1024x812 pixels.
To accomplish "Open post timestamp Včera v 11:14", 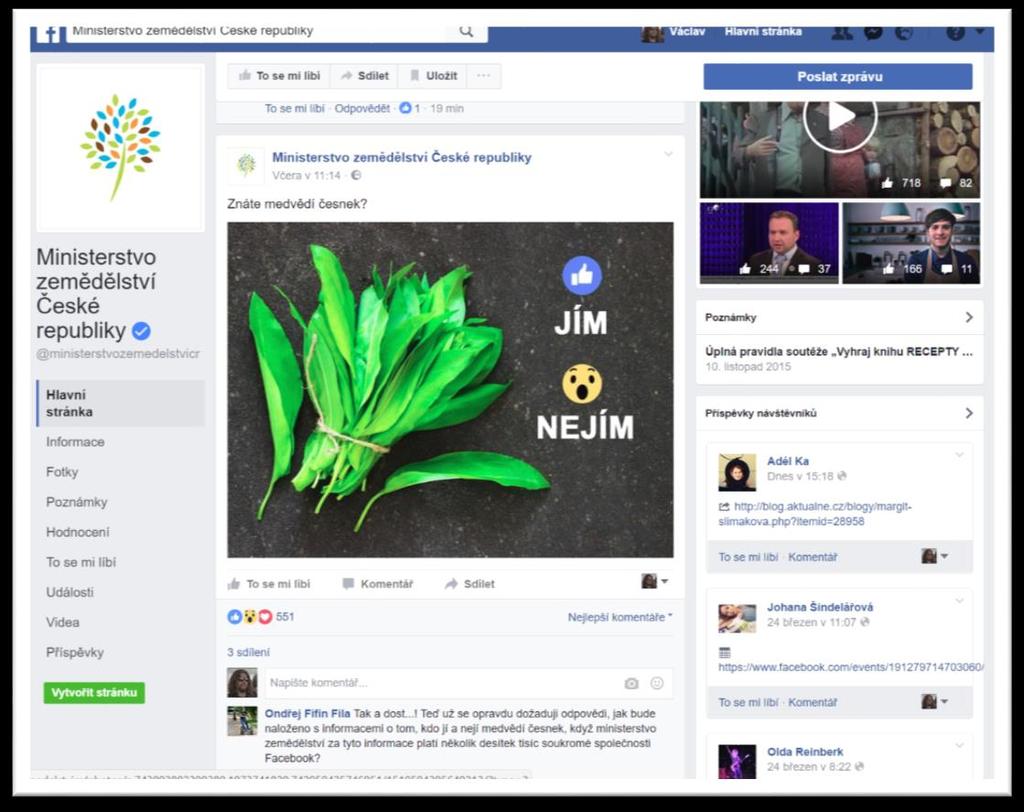I will (x=306, y=175).
